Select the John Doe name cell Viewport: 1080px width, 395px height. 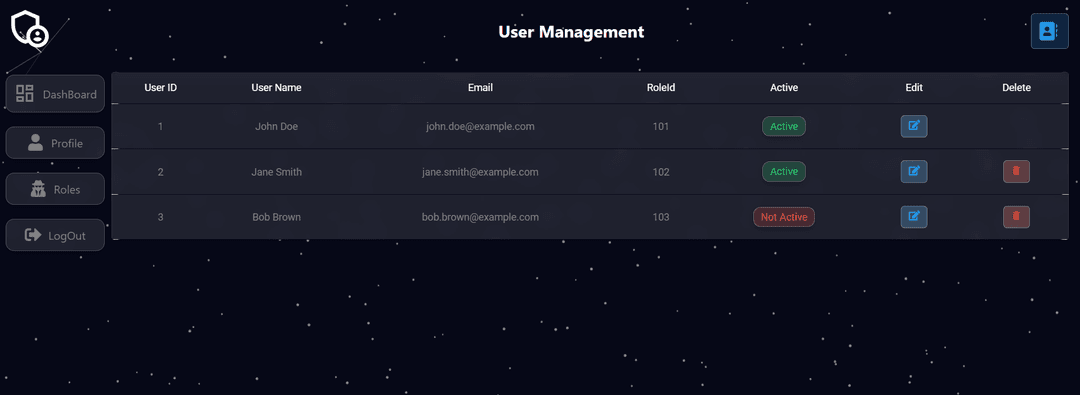(x=276, y=126)
